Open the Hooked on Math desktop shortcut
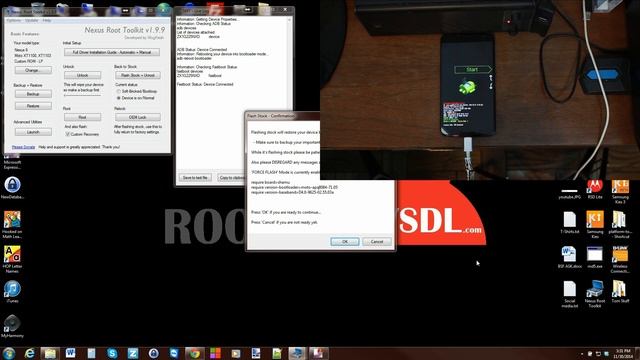The width and height of the screenshot is (640, 360). 12,224
